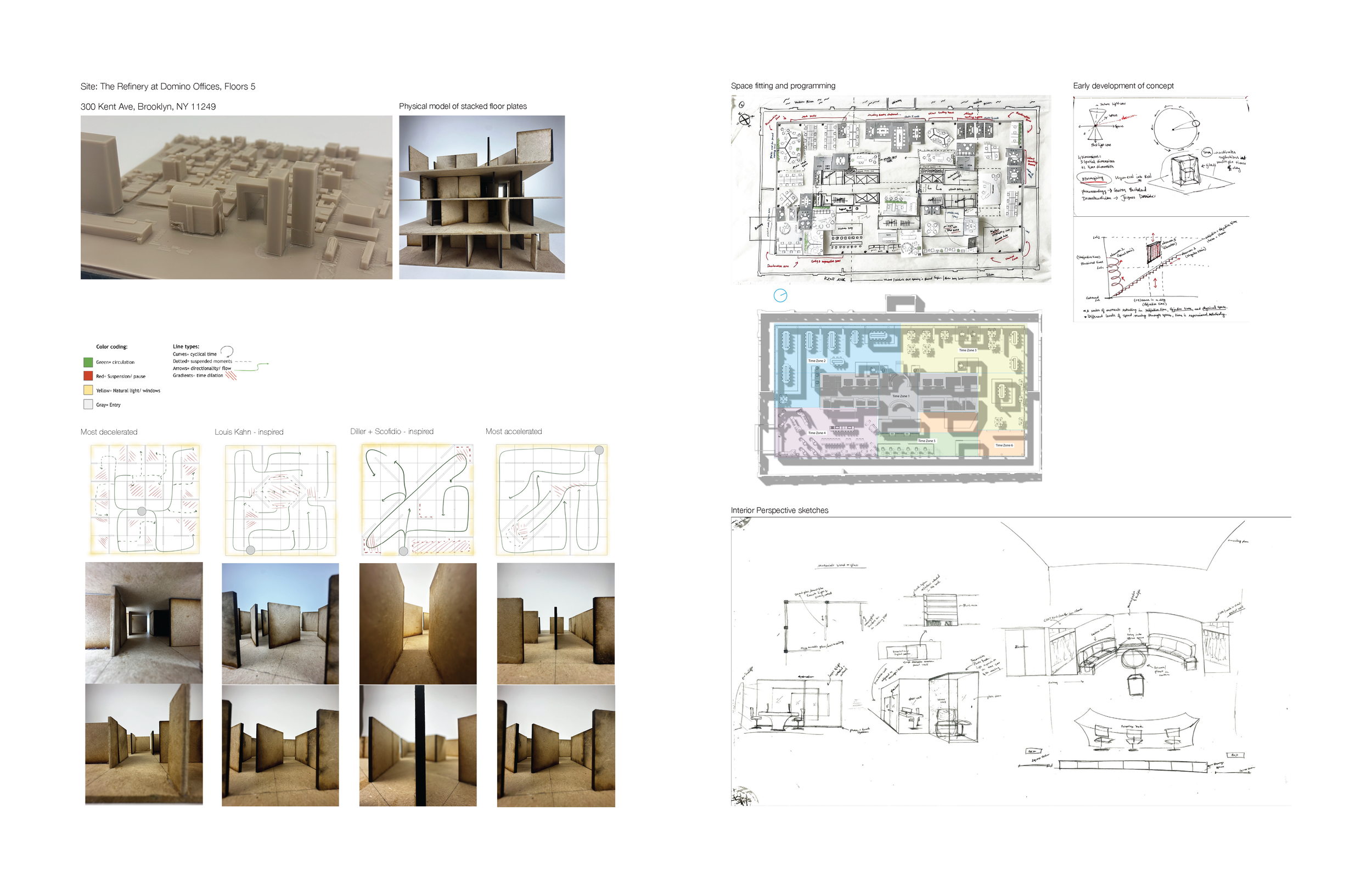Click the dotted suspended moments line sample

[x=243, y=361]
